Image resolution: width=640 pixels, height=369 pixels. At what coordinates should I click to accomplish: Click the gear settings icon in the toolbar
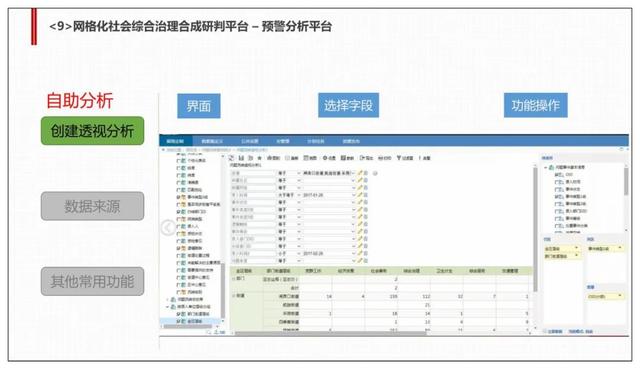[x=325, y=158]
